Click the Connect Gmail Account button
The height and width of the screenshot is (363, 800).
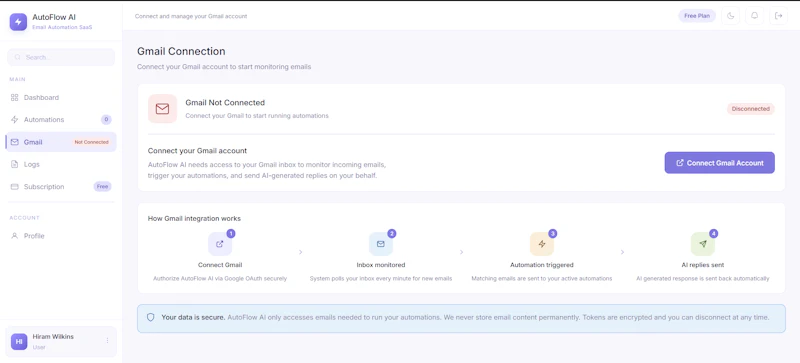pyautogui.click(x=719, y=163)
